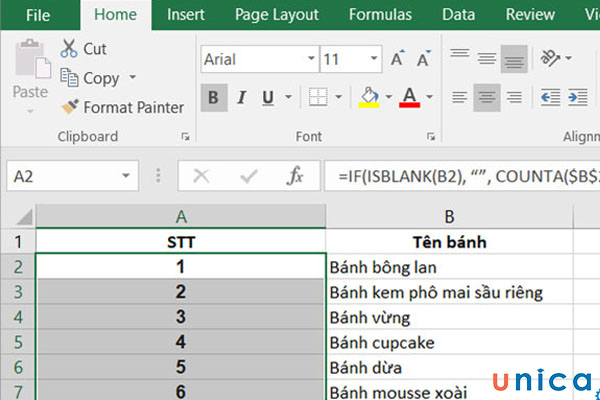The height and width of the screenshot is (400, 600).
Task: Switch to the Insert ribbon tab
Action: pos(186,14)
